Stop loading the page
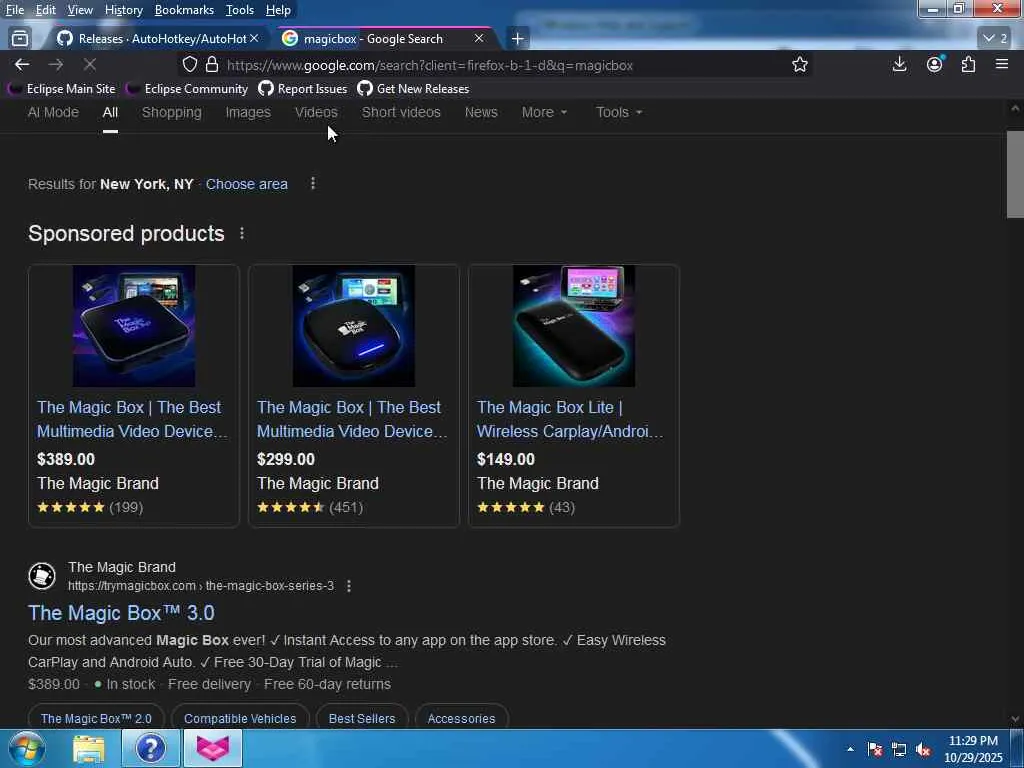Image resolution: width=1024 pixels, height=768 pixels. tap(89, 65)
